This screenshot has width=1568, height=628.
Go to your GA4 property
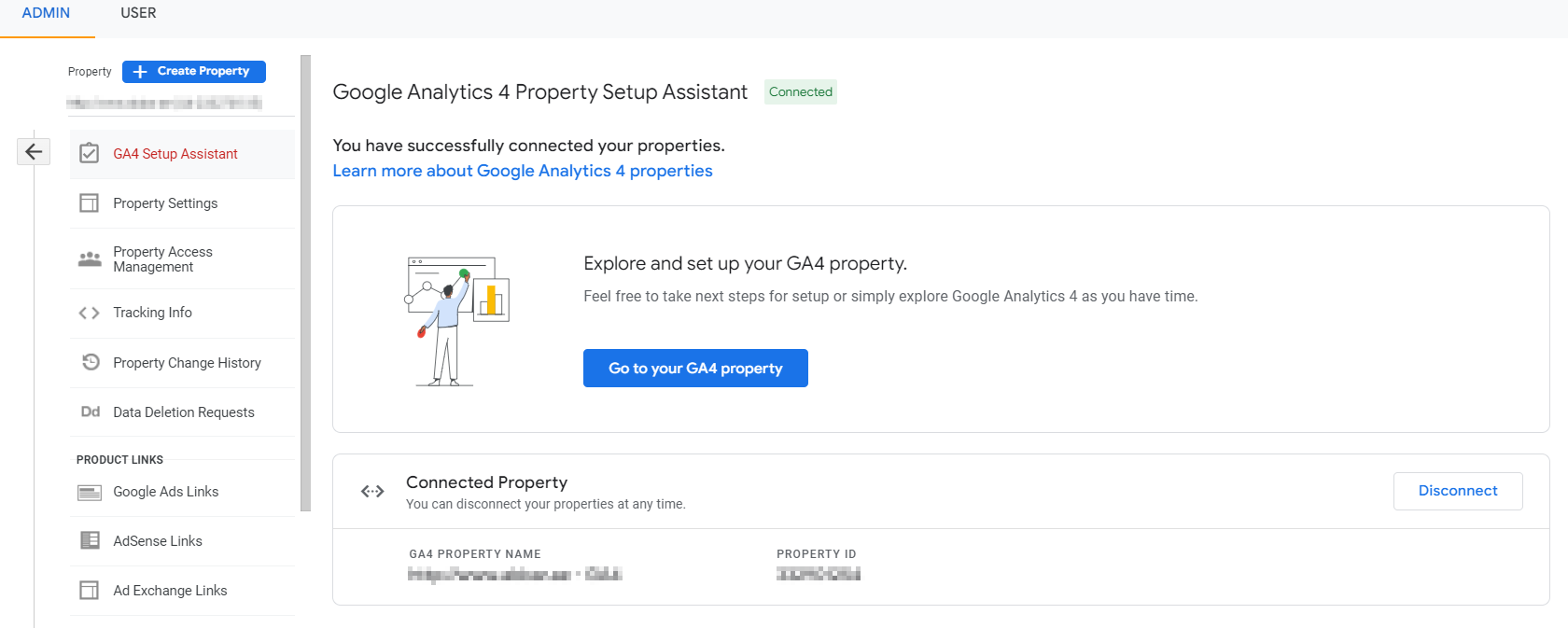[695, 368]
